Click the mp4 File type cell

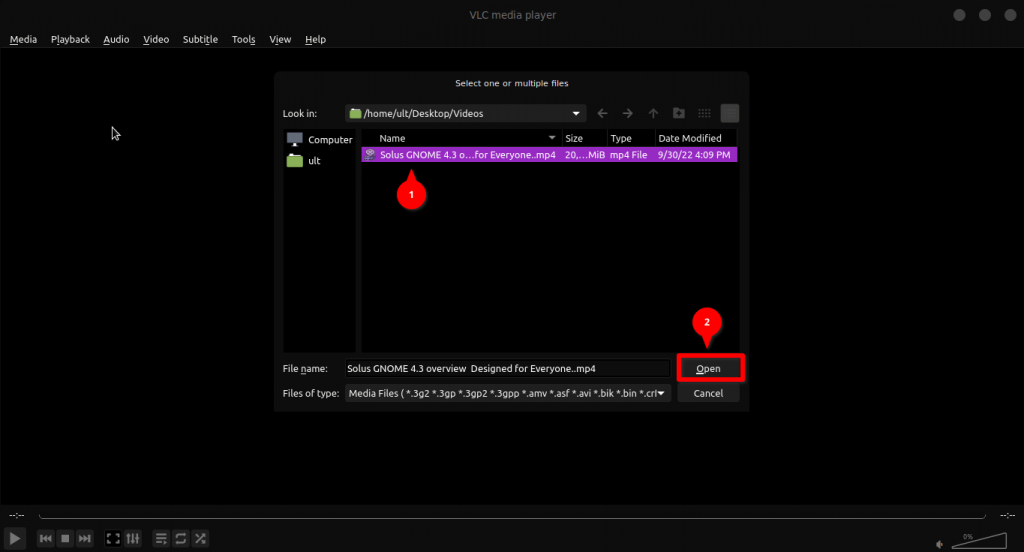(628, 155)
